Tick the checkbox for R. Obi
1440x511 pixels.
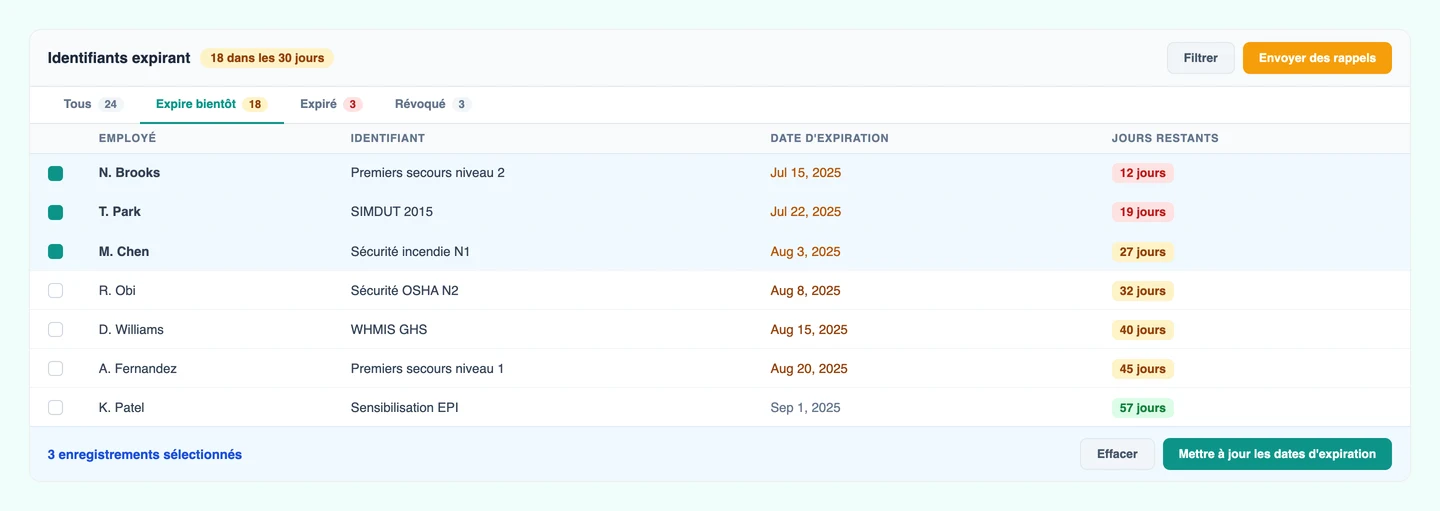pos(56,291)
